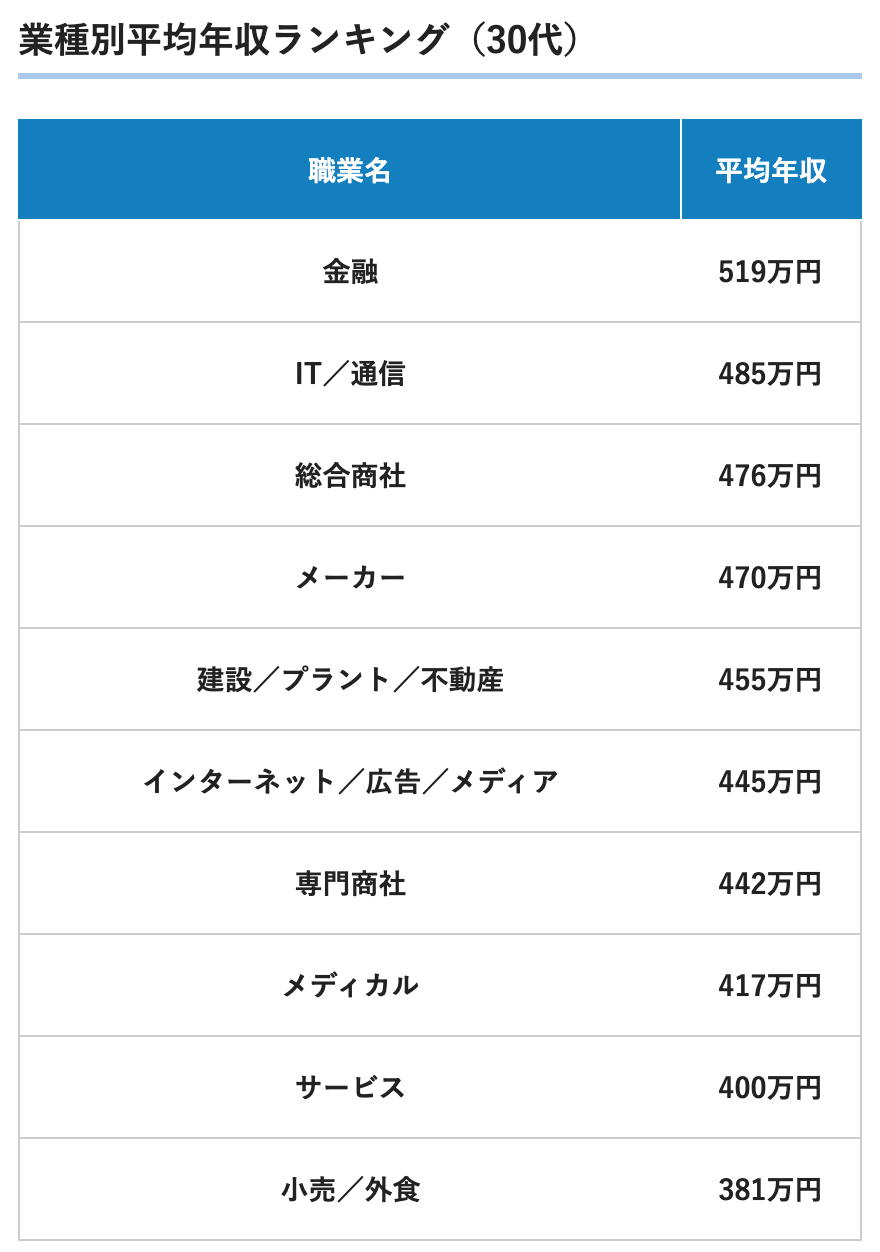Select the メディカル cell
The height and width of the screenshot is (1252, 880).
[x=349, y=986]
